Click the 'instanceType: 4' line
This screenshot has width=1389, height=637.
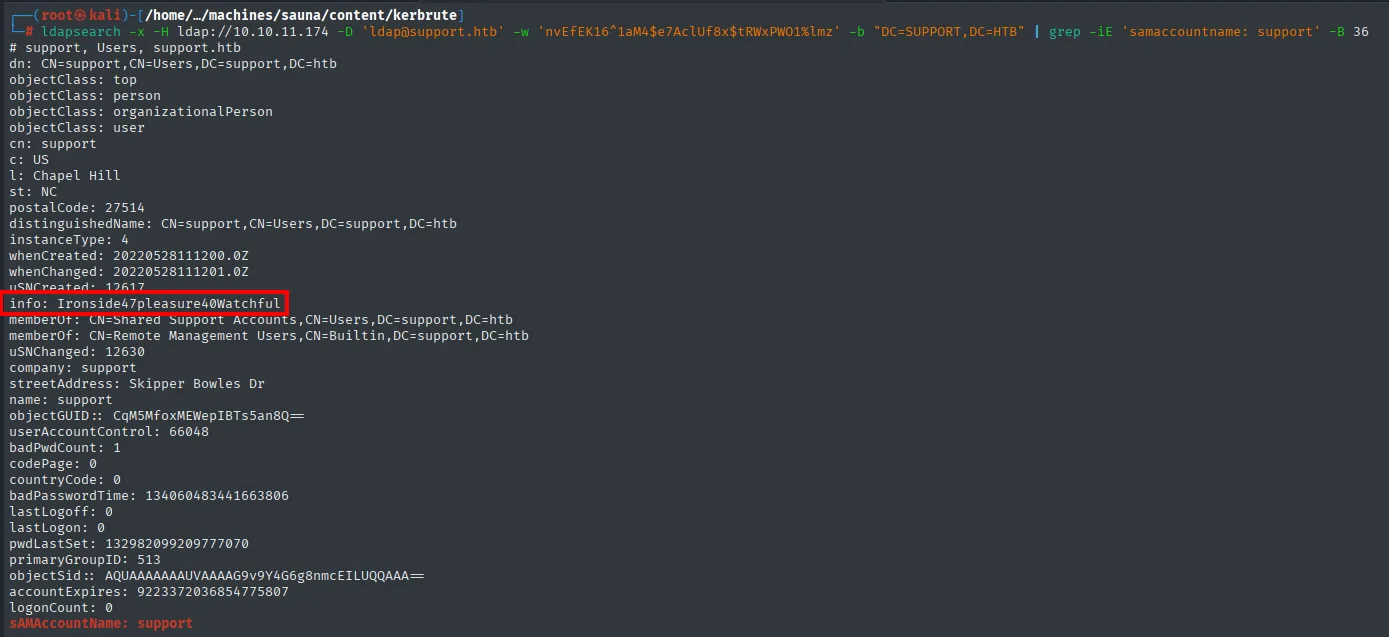(69, 240)
